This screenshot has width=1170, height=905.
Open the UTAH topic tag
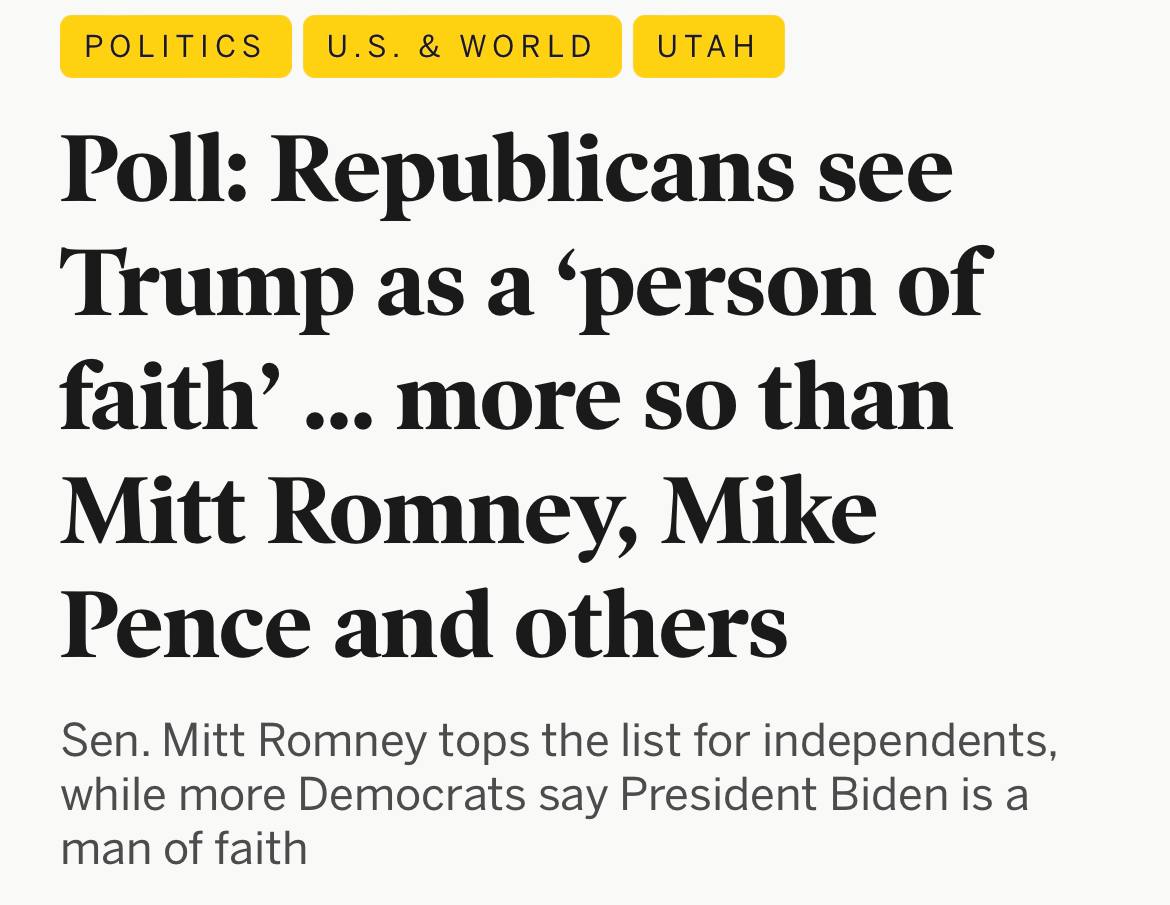click(x=708, y=47)
